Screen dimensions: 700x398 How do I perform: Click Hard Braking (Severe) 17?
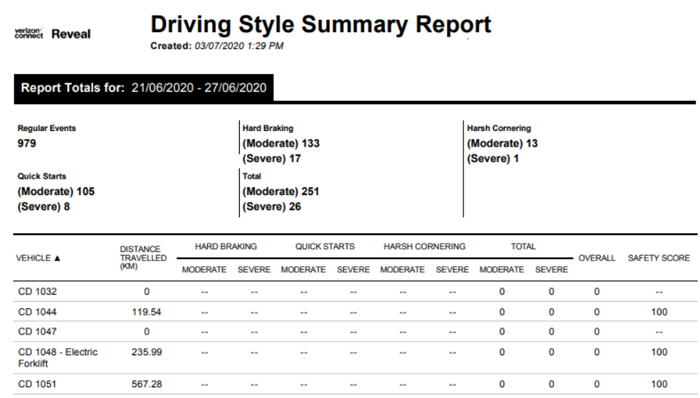[x=271, y=159]
